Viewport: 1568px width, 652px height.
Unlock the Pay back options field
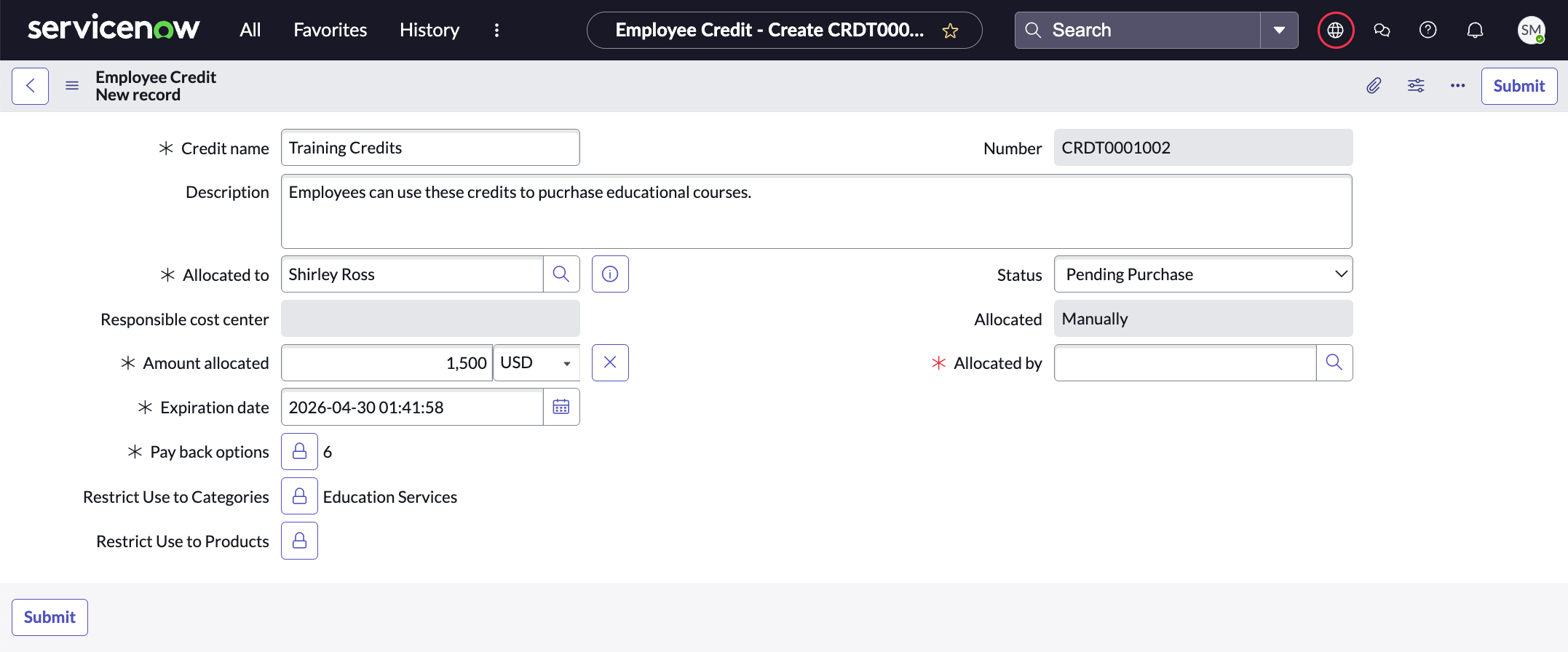(299, 452)
